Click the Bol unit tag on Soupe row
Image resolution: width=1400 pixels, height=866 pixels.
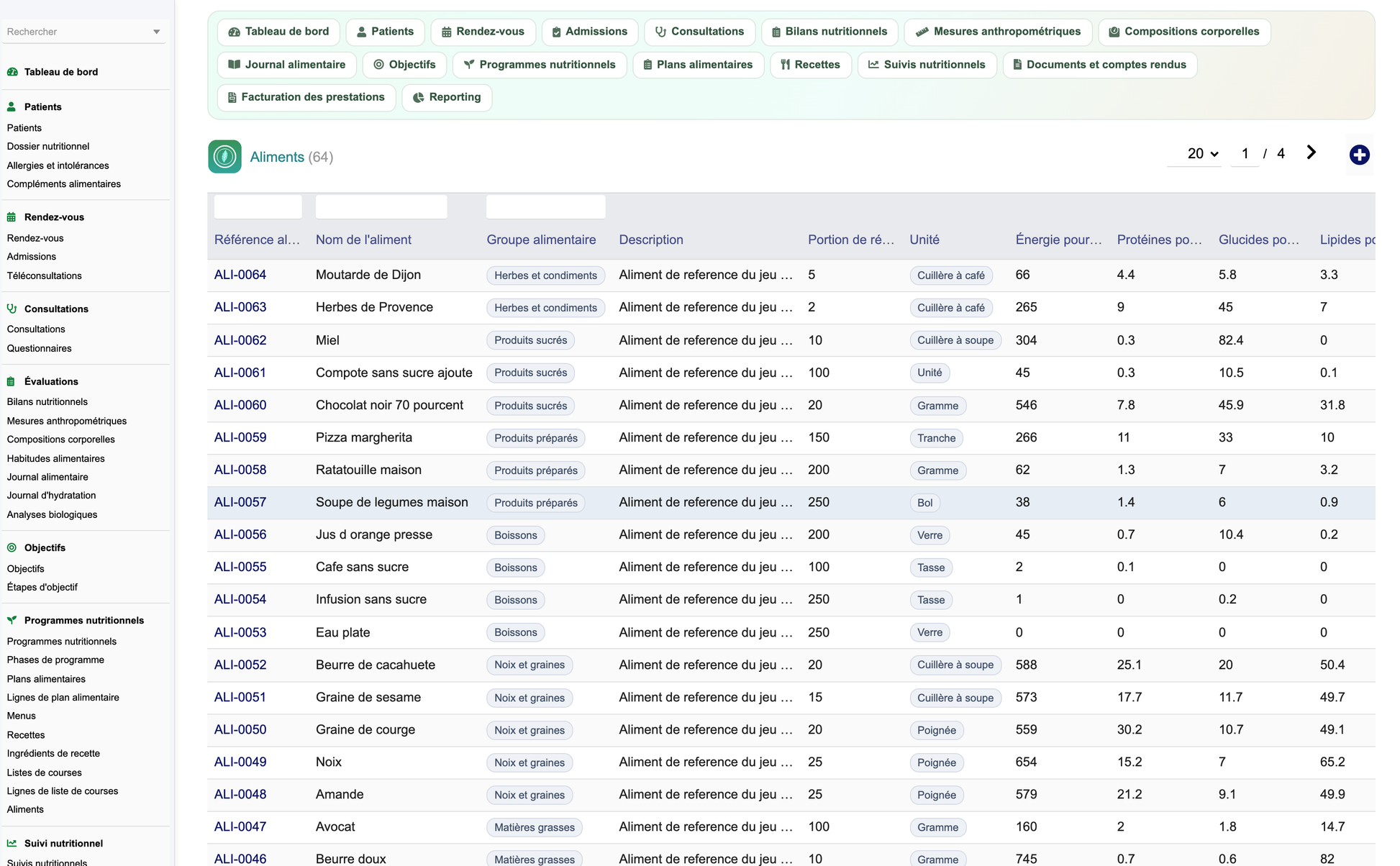924,503
